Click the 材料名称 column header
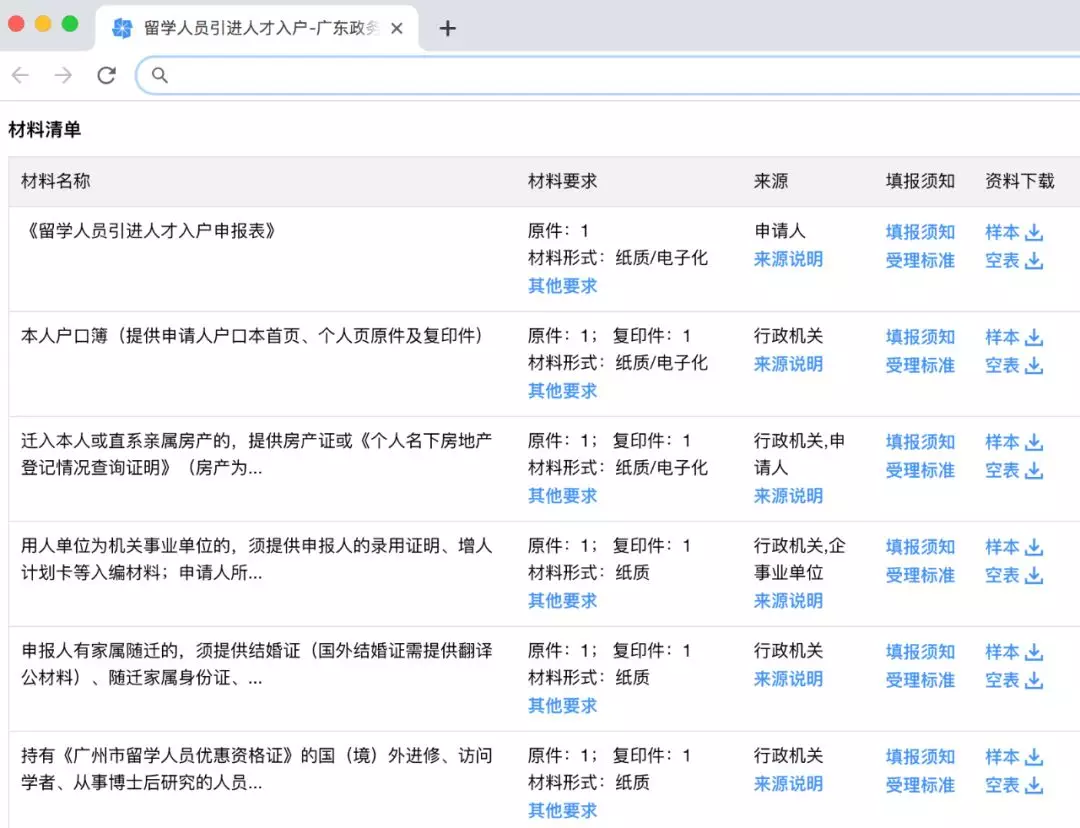 click(56, 181)
